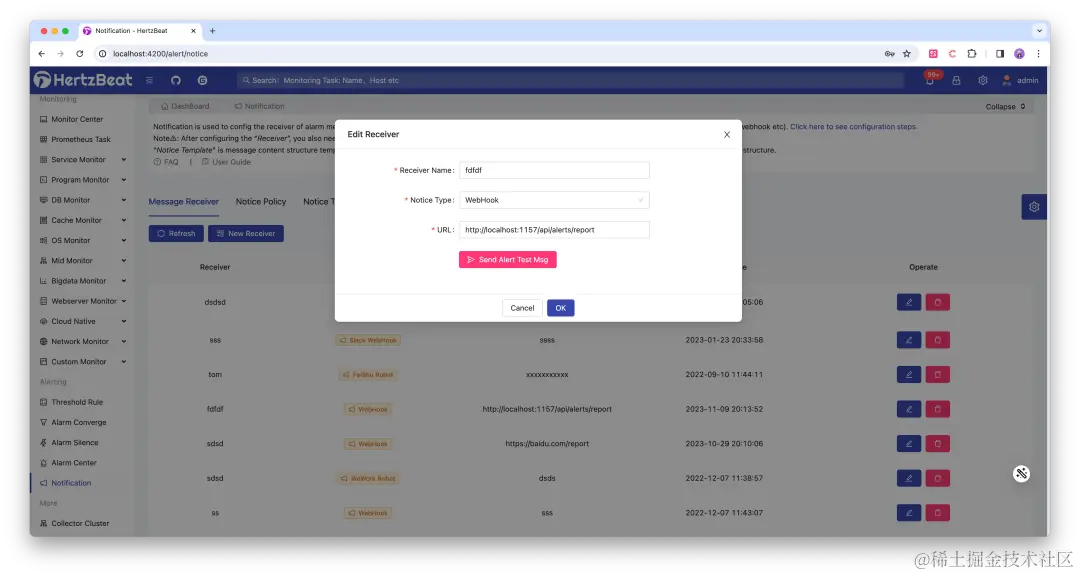Click the header search box

coord(570,81)
